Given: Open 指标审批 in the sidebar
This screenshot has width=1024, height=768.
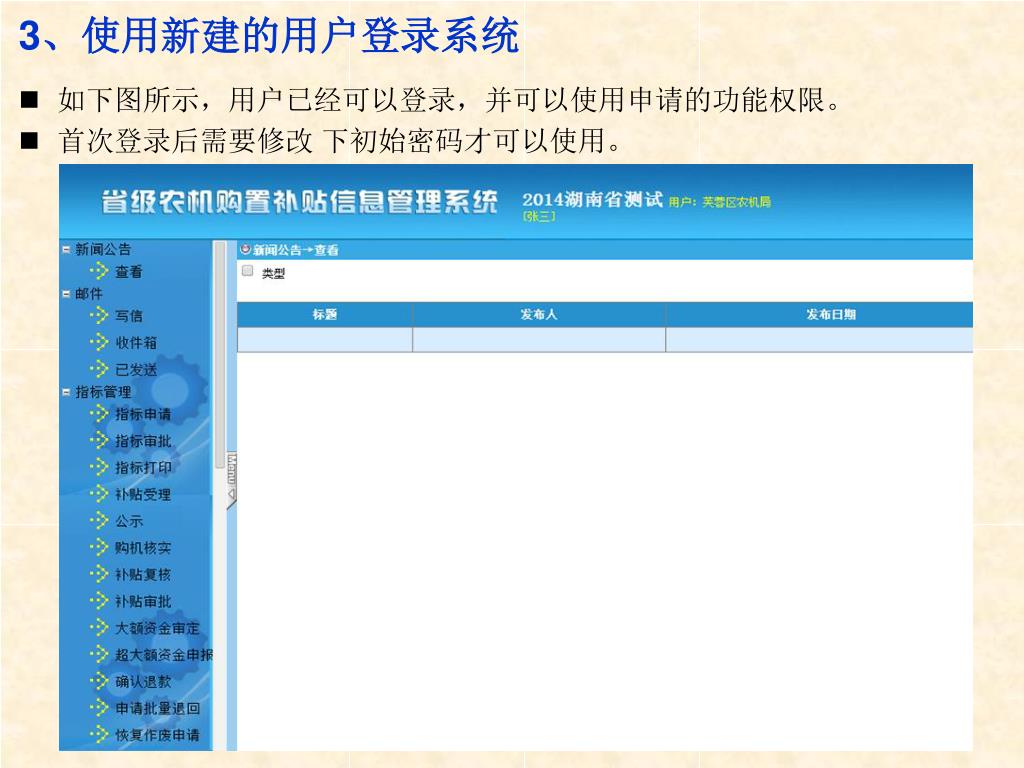Looking at the screenshot, I should [x=143, y=441].
